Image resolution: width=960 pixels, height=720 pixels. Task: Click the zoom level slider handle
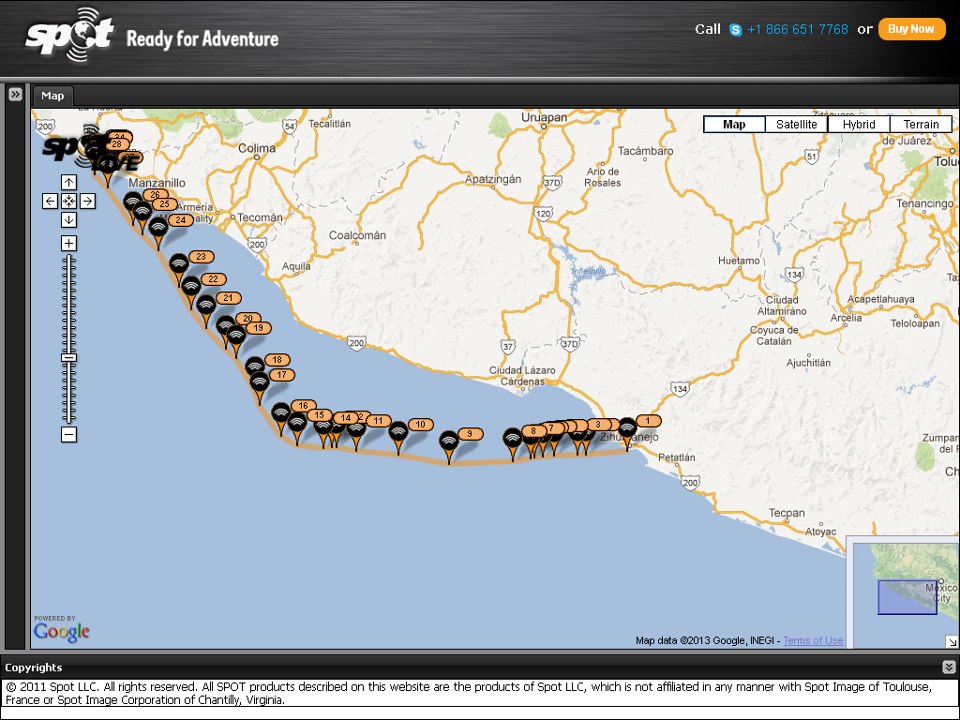point(68,357)
